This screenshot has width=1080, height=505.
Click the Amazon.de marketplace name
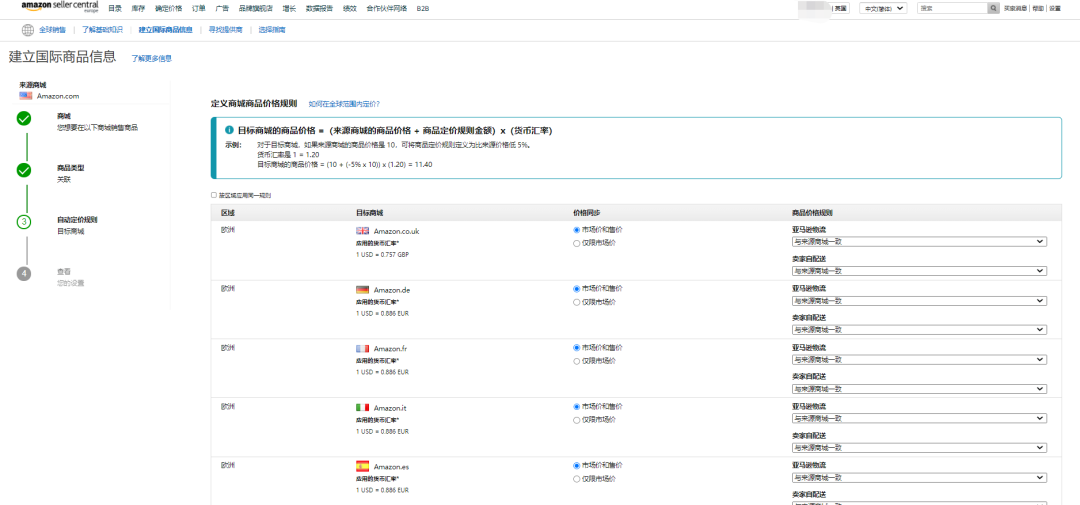392,290
